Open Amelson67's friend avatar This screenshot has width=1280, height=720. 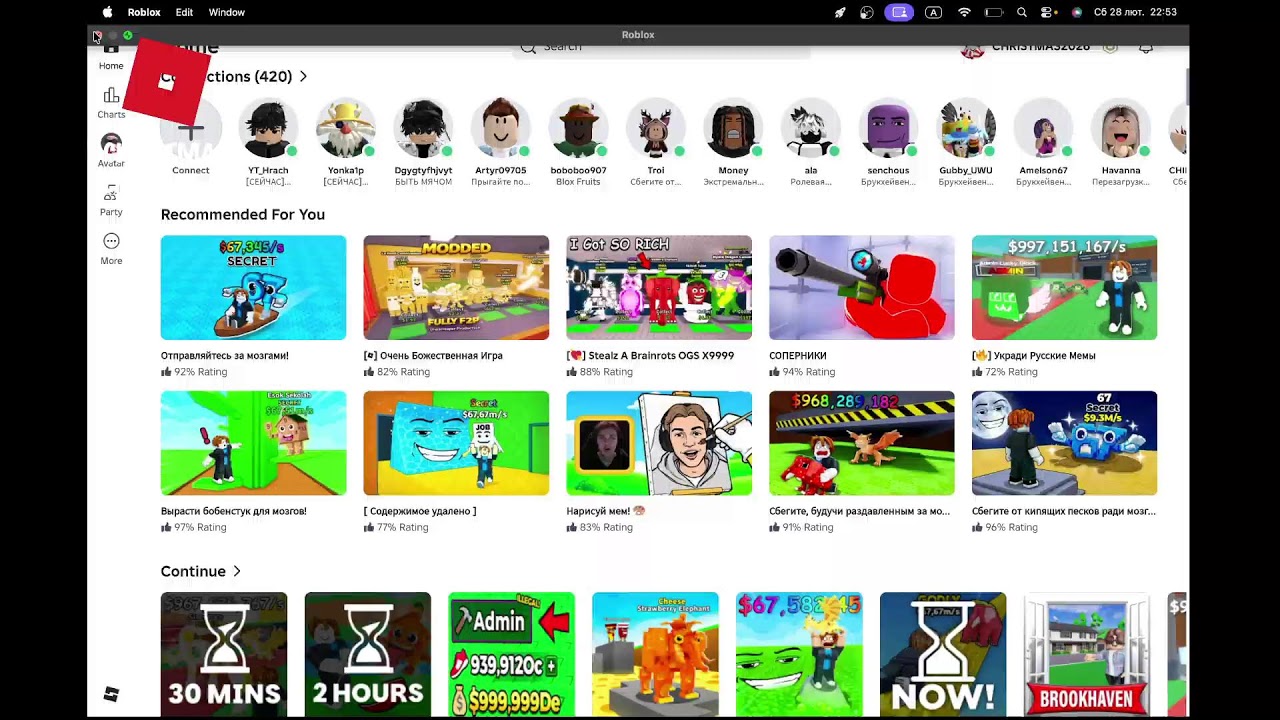(x=1043, y=128)
